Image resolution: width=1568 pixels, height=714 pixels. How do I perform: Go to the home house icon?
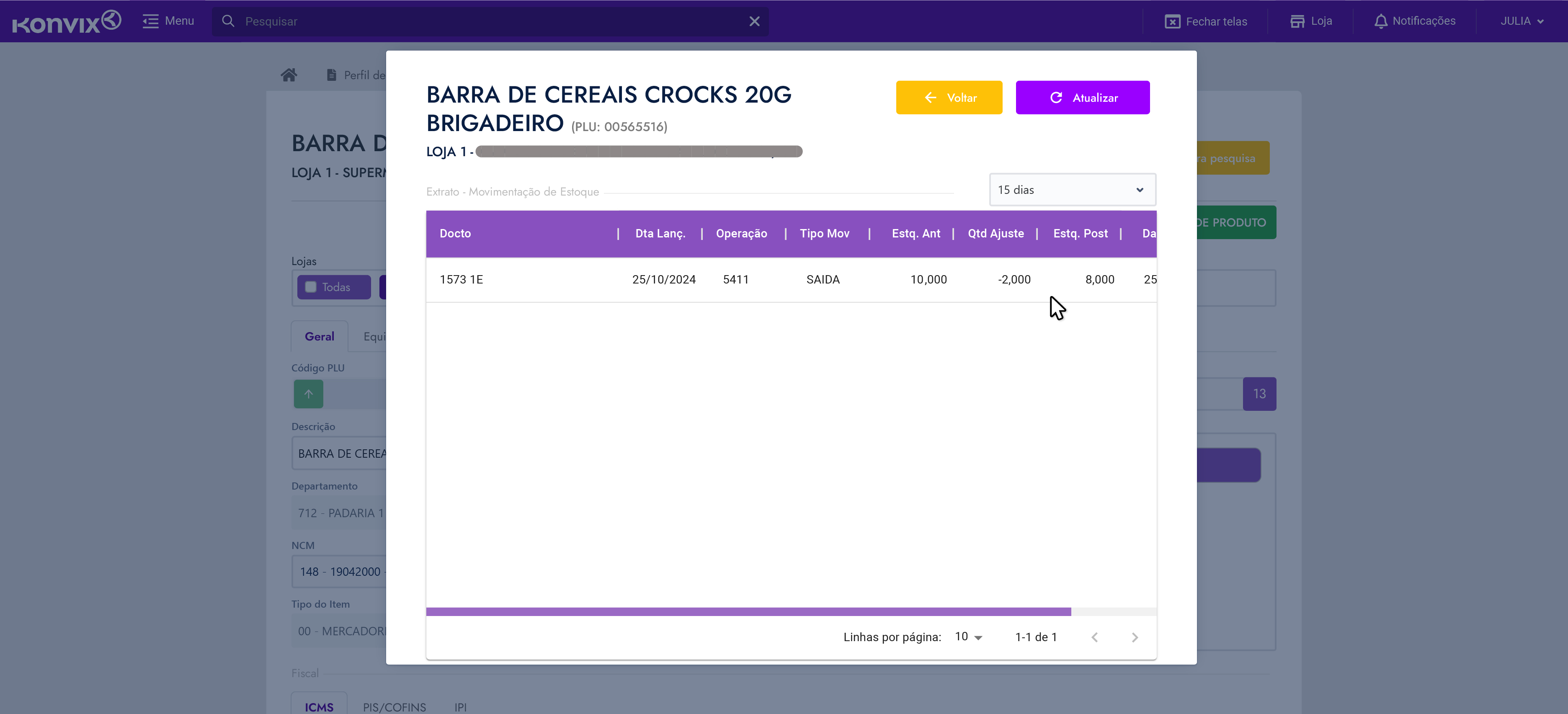289,75
